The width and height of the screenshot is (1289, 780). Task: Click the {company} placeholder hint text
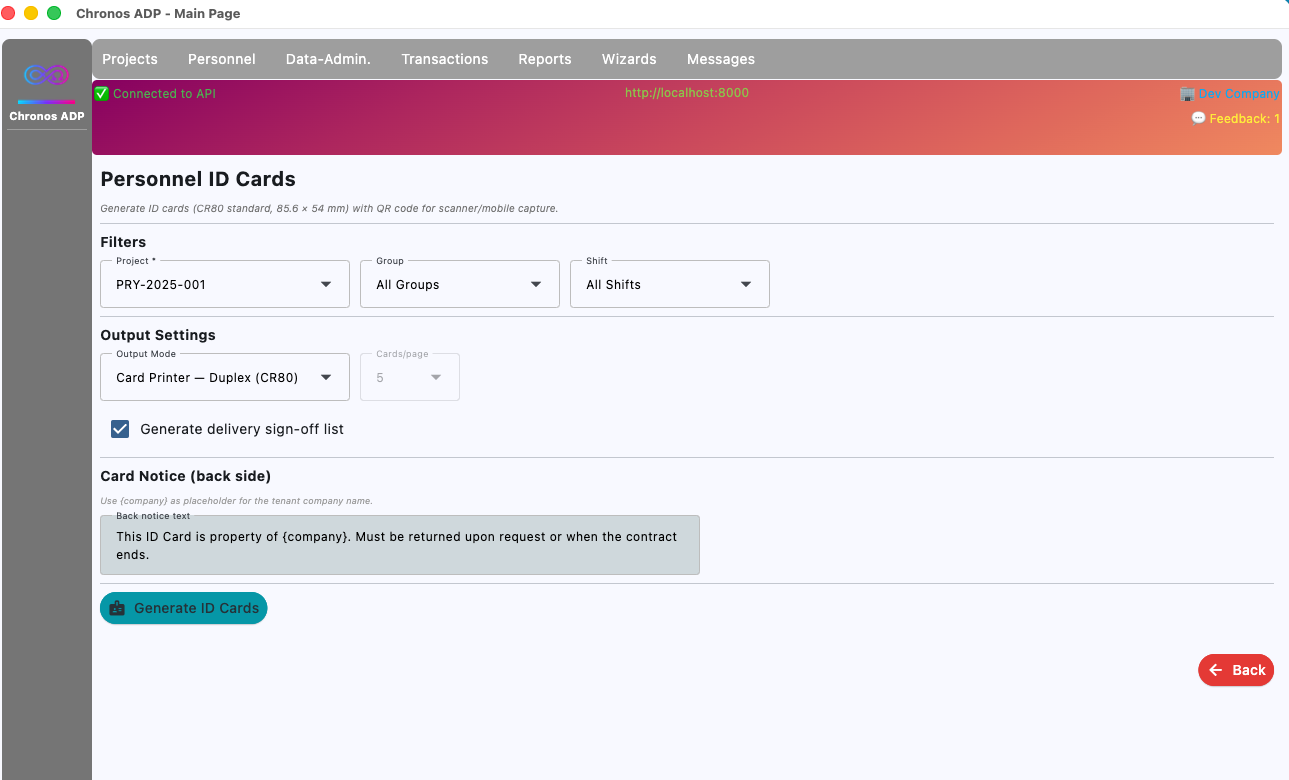pyautogui.click(x=237, y=501)
